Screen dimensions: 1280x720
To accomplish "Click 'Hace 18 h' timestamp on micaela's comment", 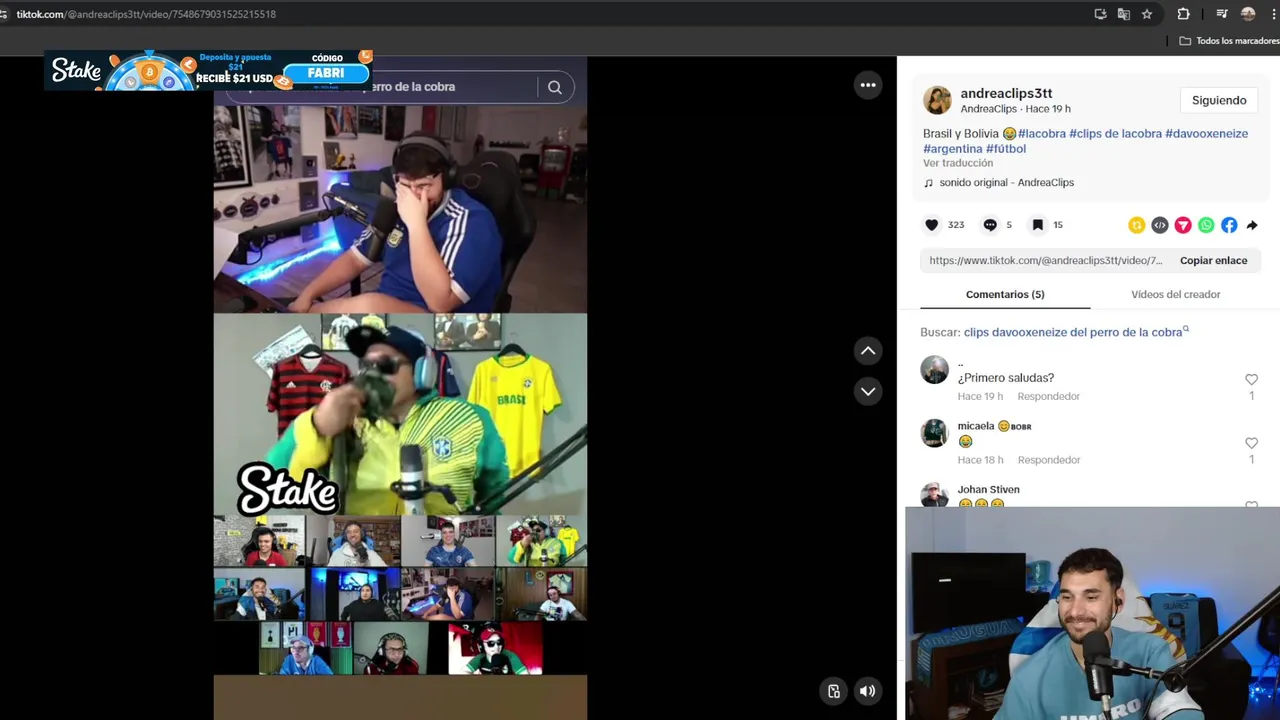I will tap(980, 460).
